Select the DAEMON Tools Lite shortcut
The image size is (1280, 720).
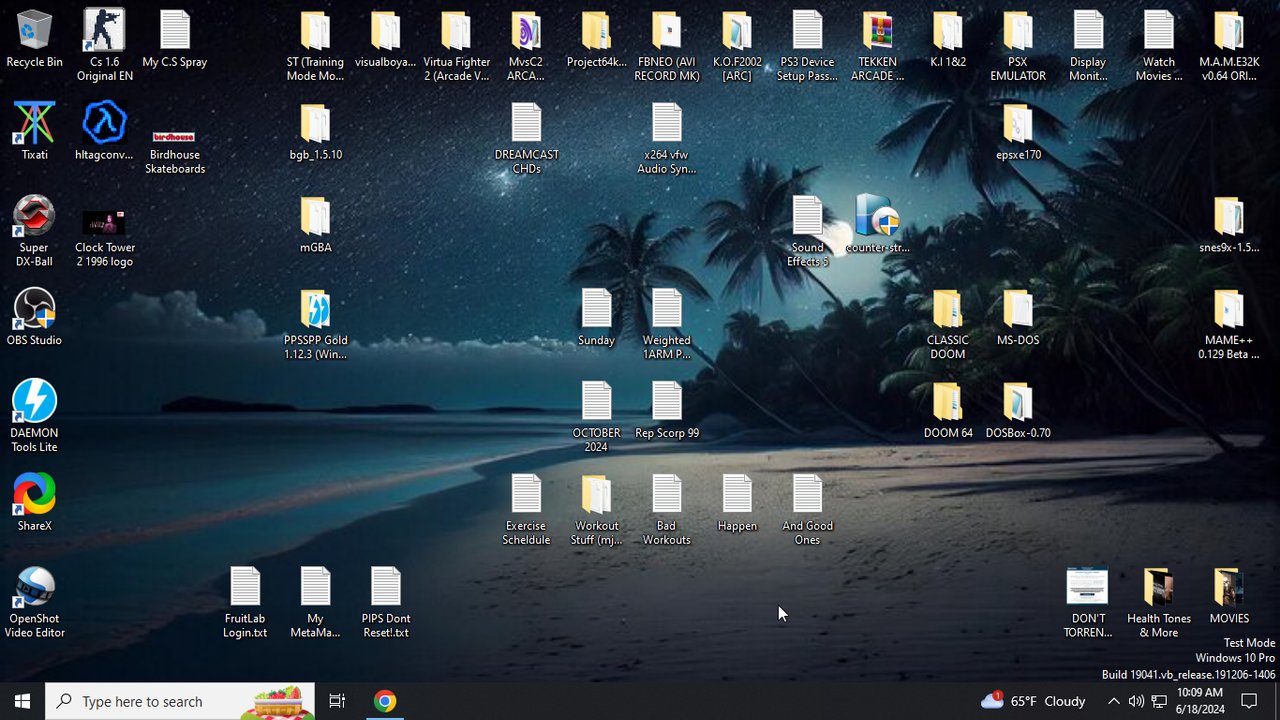(x=34, y=417)
